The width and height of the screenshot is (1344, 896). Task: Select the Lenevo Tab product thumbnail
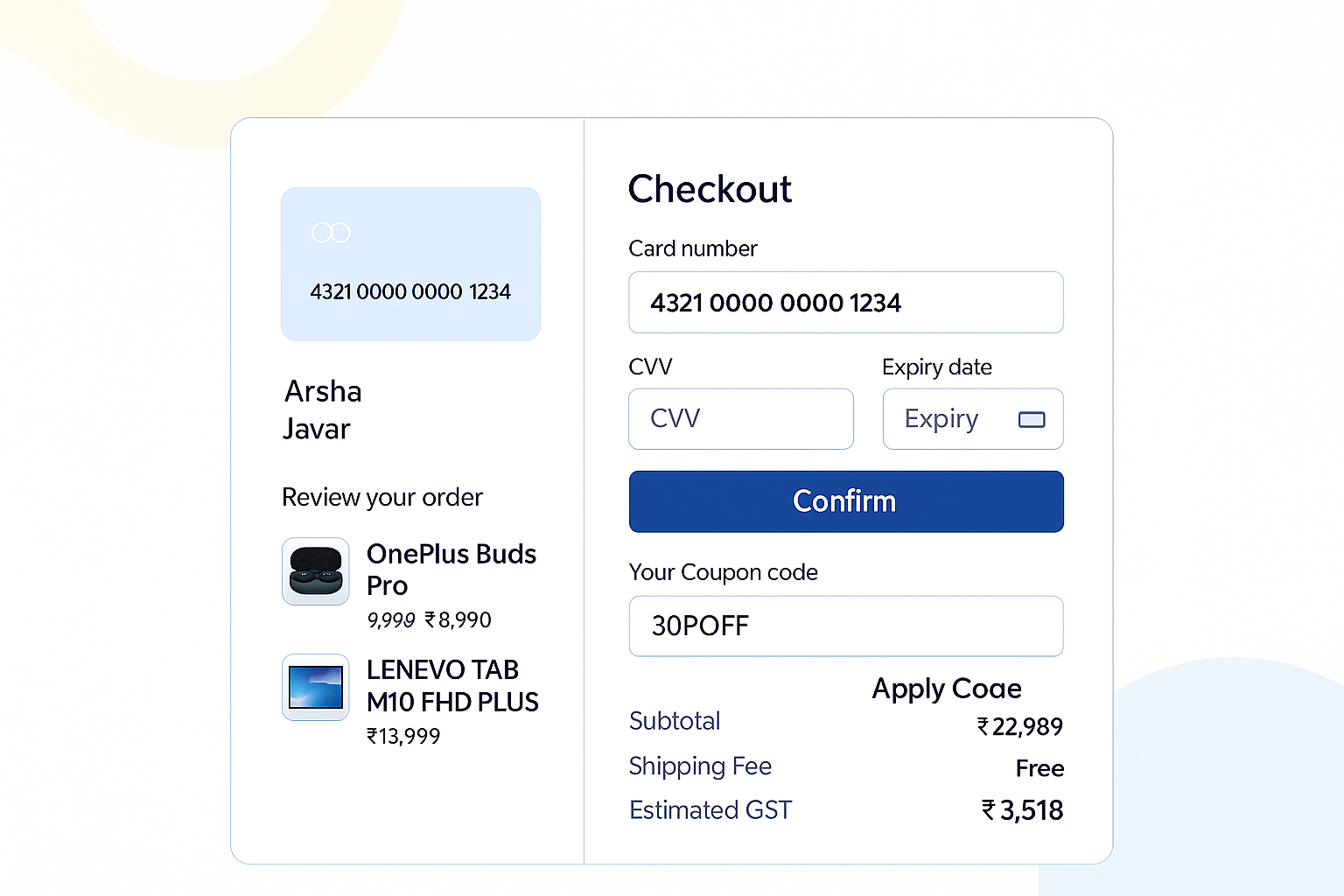point(315,687)
